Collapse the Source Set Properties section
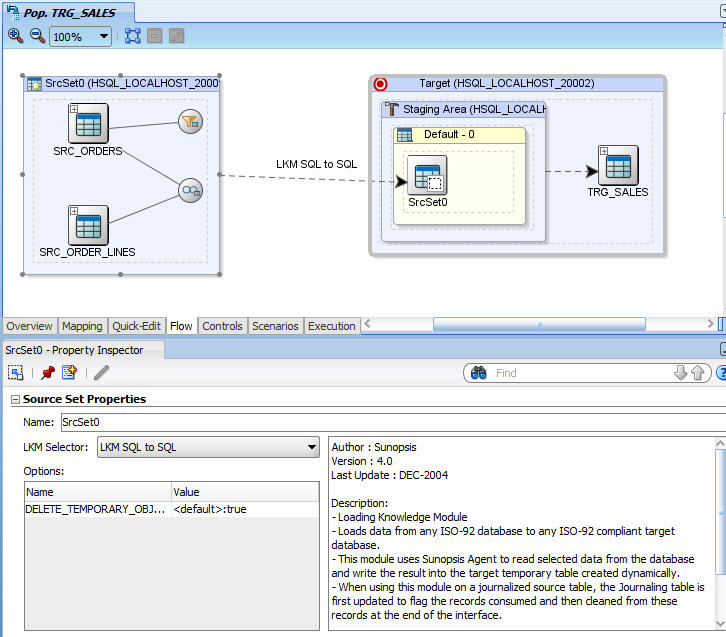Image resolution: width=726 pixels, height=637 pixels. 15,400
